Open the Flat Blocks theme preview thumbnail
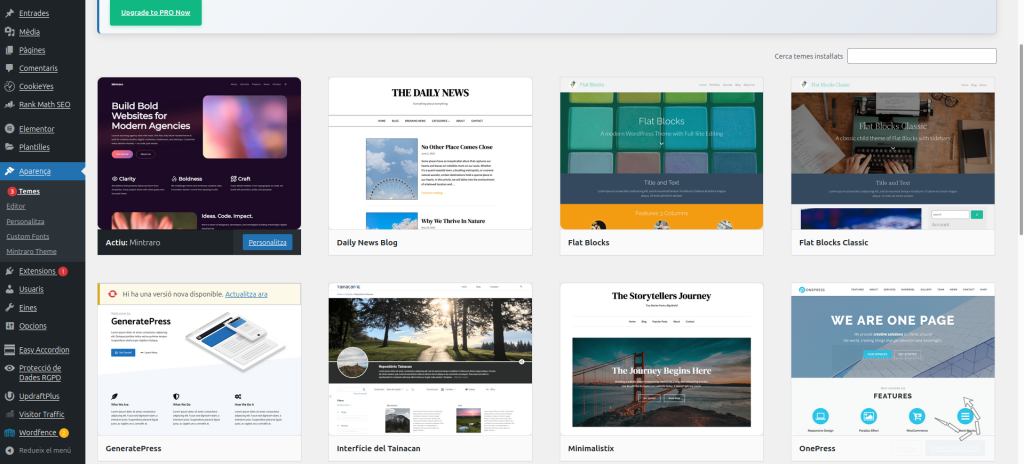Image resolution: width=1024 pixels, height=464 pixels. (x=661, y=154)
